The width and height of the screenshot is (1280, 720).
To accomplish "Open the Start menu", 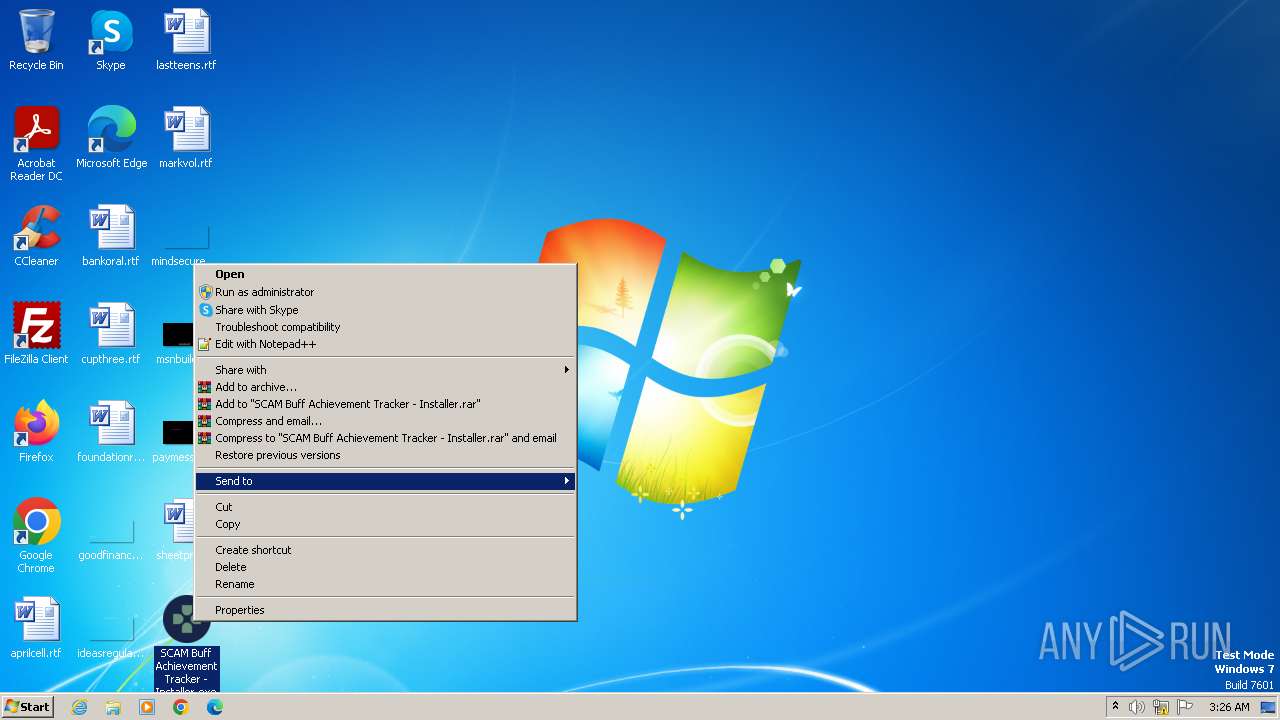I will pos(27,707).
